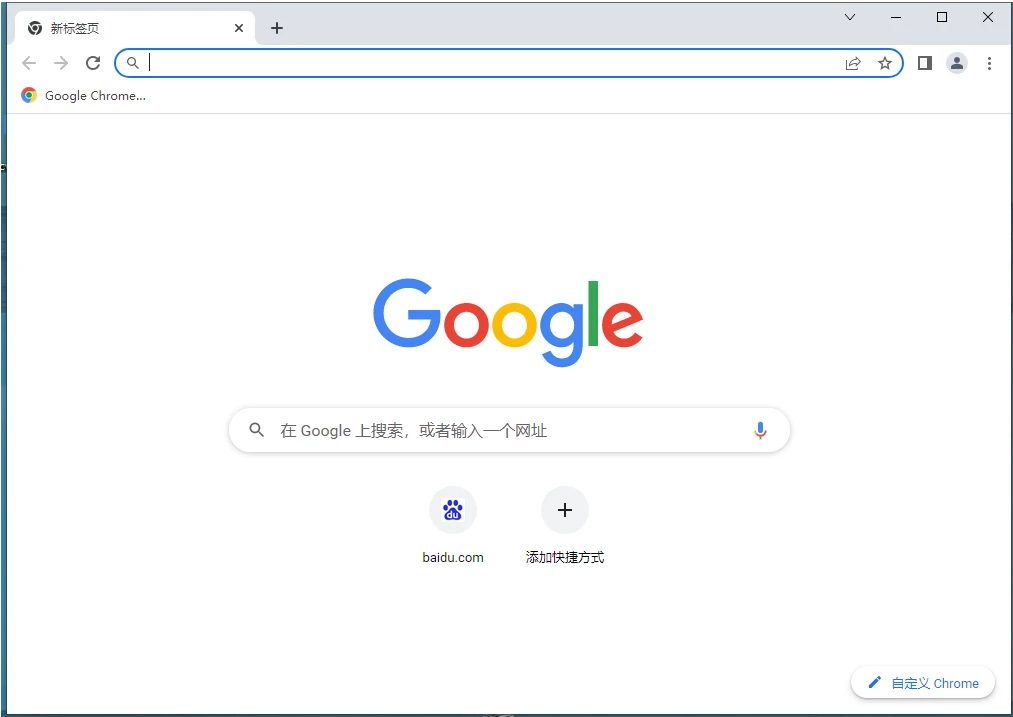This screenshot has width=1013, height=717.
Task: Click the magnifier icon in Google search box
Action: (x=256, y=430)
